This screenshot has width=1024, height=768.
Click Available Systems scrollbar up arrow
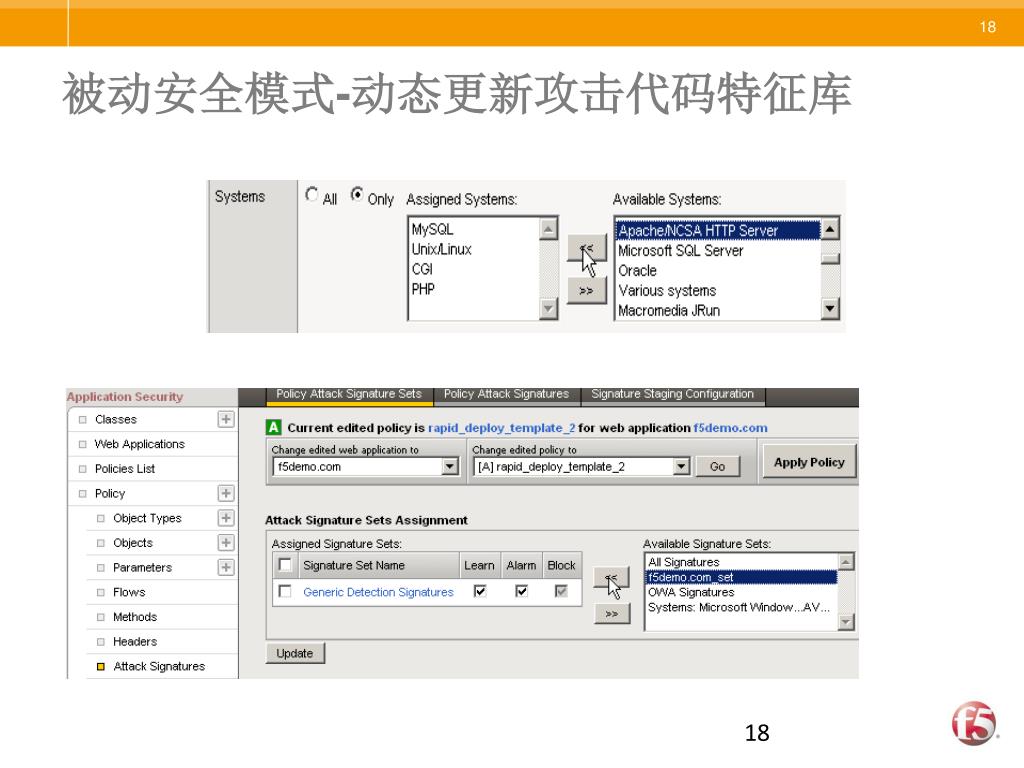coord(829,229)
